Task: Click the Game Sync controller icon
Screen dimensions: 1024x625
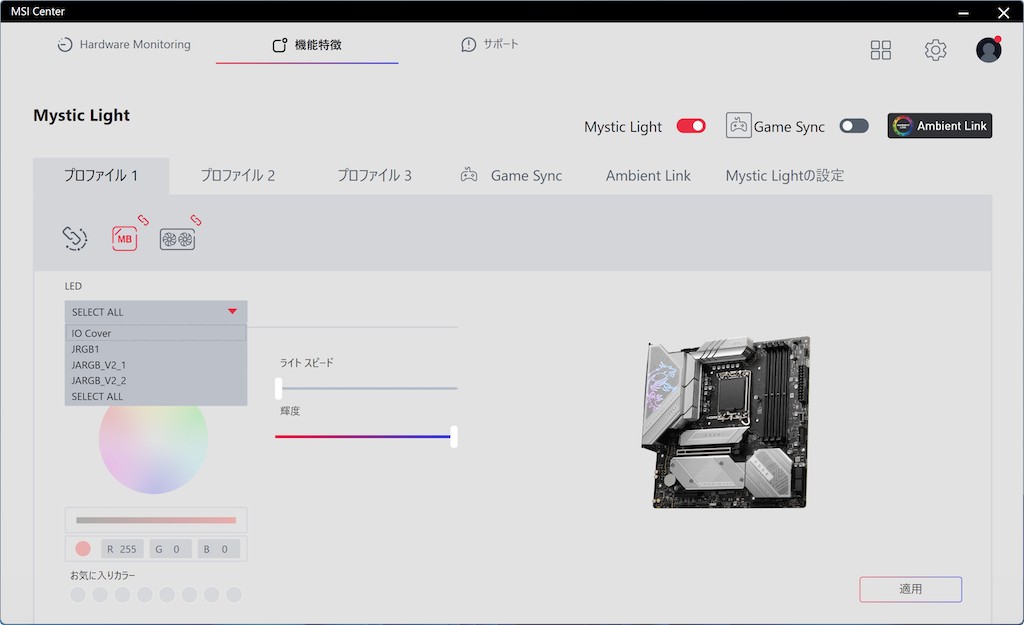Action: pos(738,126)
